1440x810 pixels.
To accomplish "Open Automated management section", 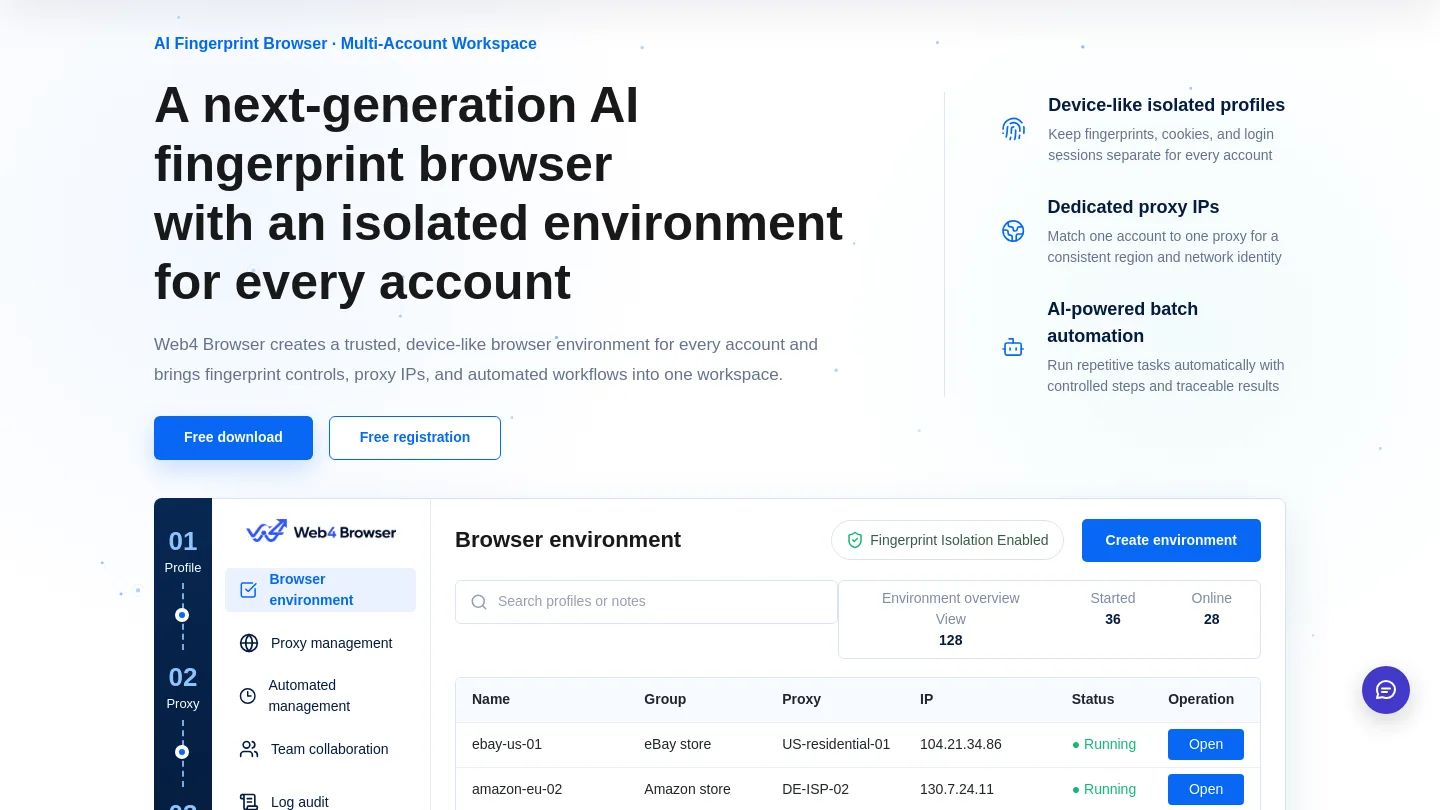I will click(x=320, y=696).
